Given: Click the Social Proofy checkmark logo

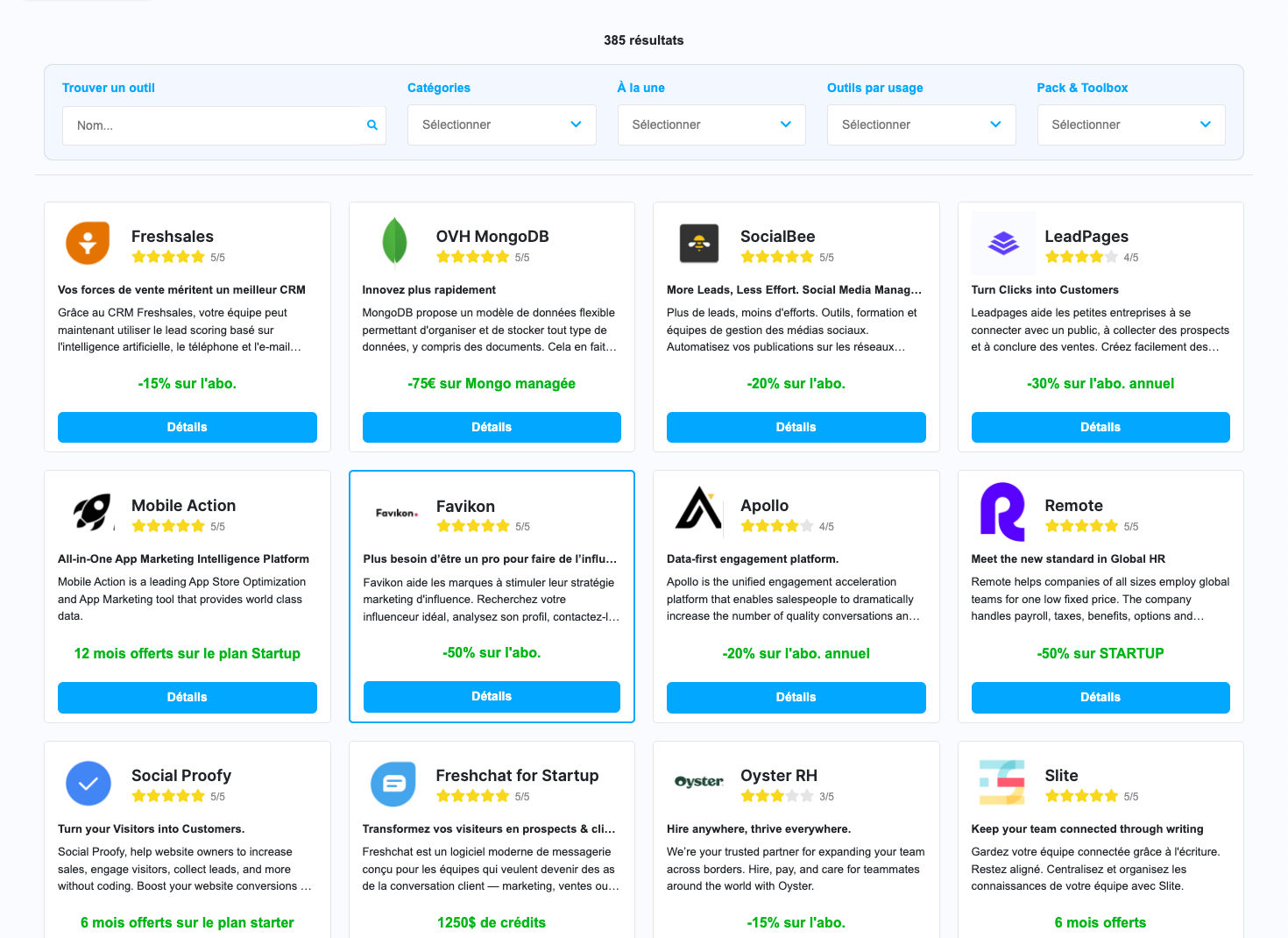Looking at the screenshot, I should click(x=88, y=783).
